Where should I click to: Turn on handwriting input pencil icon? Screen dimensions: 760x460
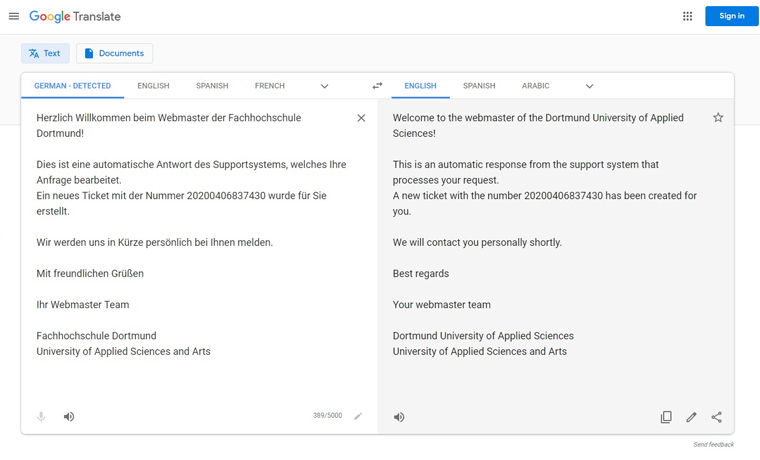pyautogui.click(x=358, y=416)
